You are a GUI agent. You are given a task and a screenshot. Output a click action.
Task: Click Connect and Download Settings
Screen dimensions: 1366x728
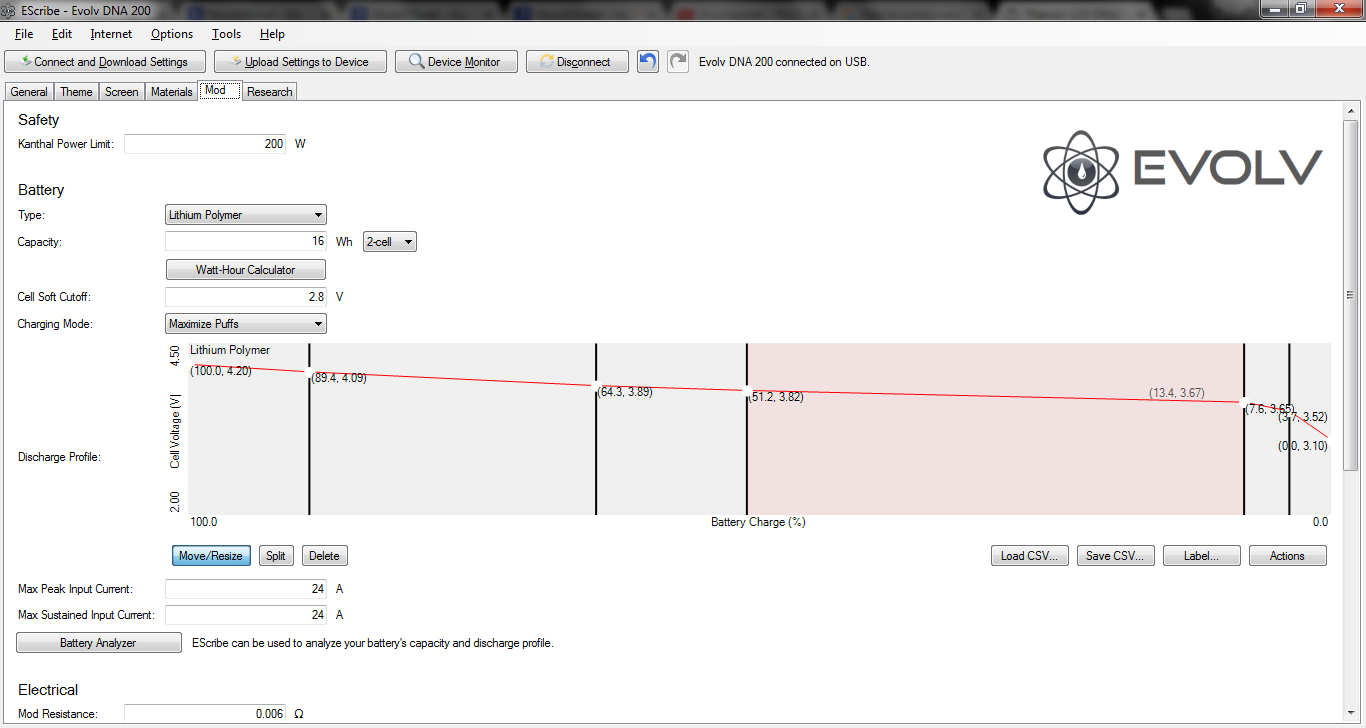(105, 62)
